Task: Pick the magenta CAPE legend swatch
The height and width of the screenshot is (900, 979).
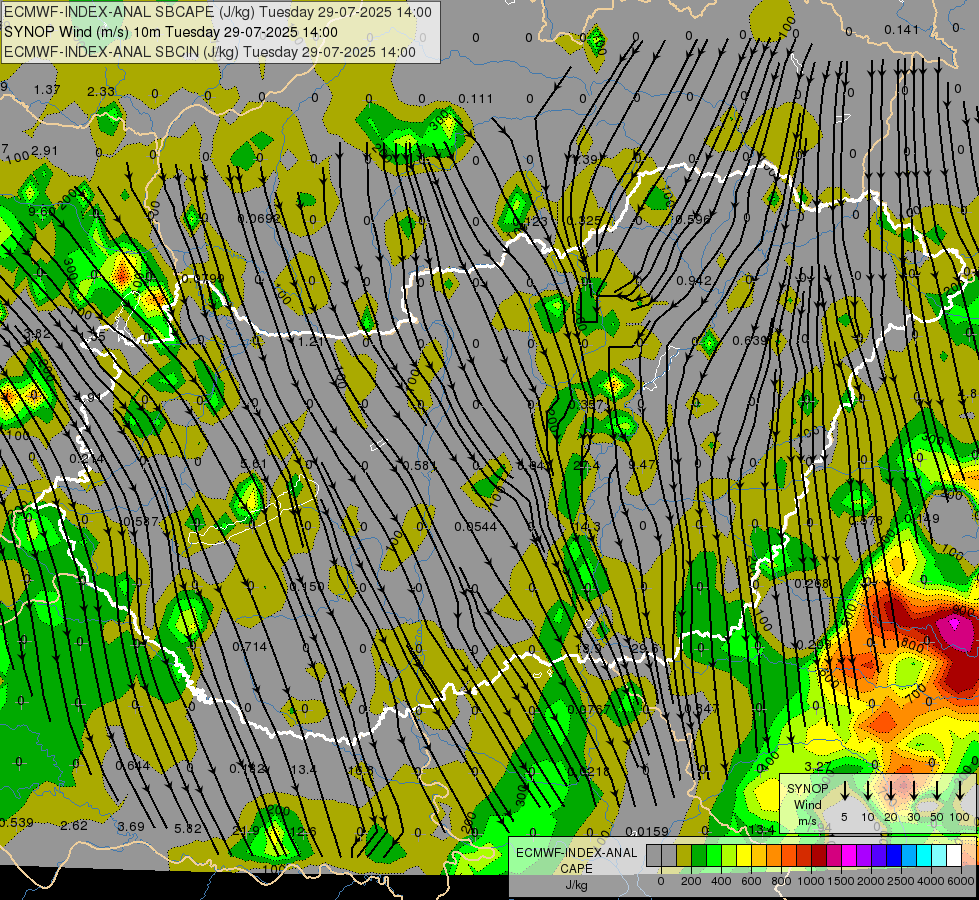Action: pos(849,855)
